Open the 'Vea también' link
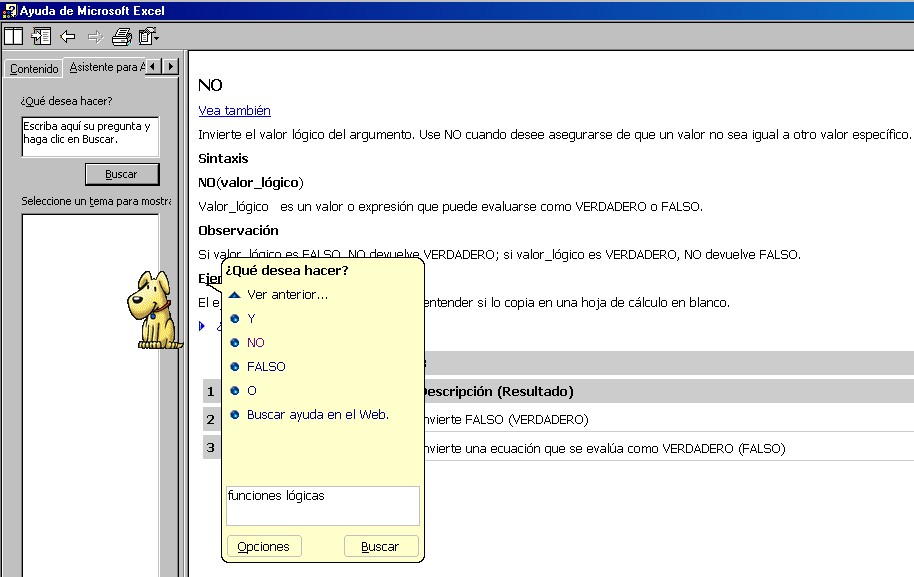This screenshot has width=914, height=577. pyautogui.click(x=234, y=111)
